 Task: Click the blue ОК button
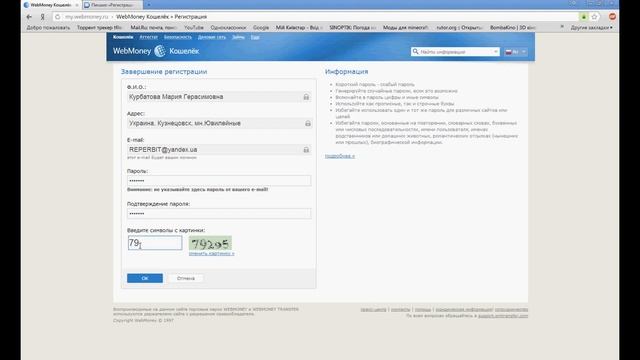(x=145, y=278)
